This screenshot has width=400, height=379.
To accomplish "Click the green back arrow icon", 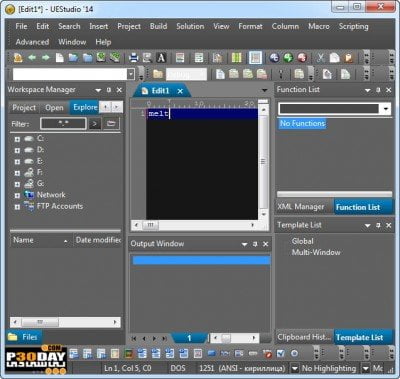I will (x=32, y=58).
